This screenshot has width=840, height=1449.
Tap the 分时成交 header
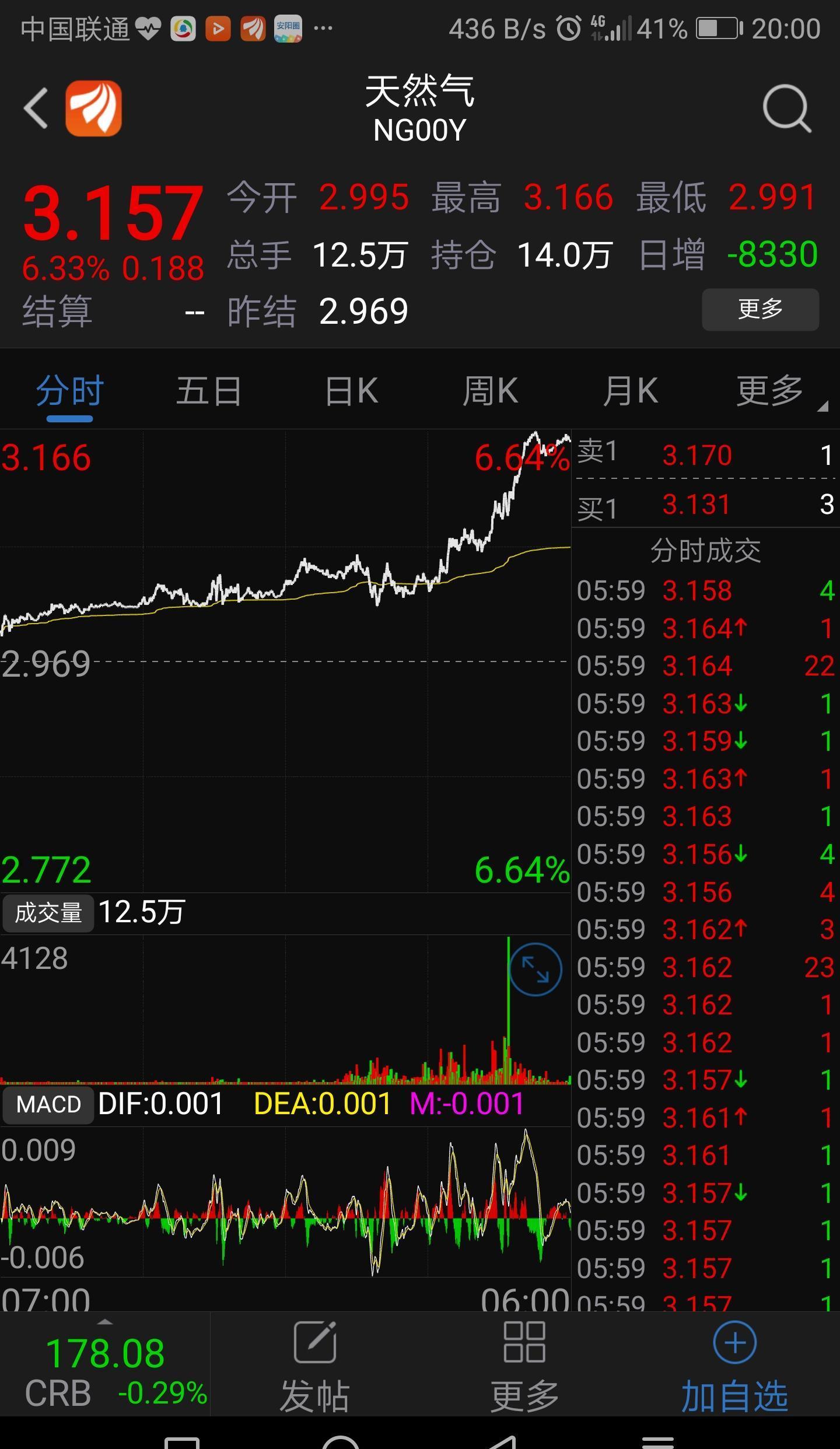pyautogui.click(x=706, y=551)
